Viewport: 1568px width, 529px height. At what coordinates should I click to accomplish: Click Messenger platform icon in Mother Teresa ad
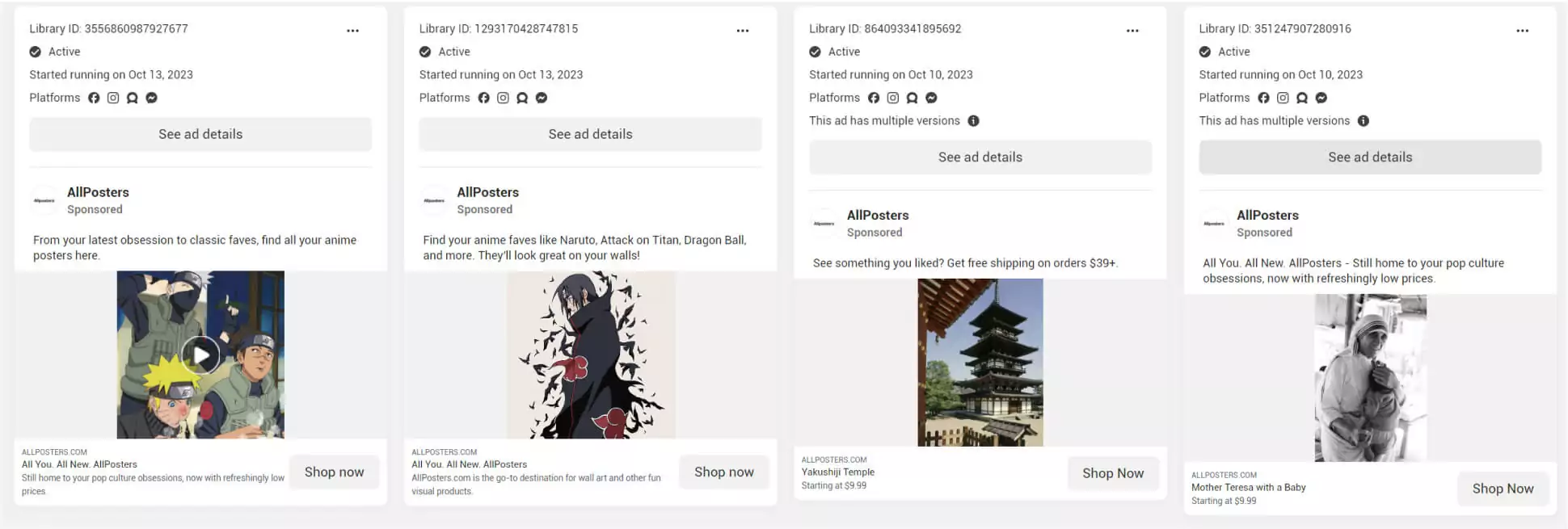coord(1321,98)
